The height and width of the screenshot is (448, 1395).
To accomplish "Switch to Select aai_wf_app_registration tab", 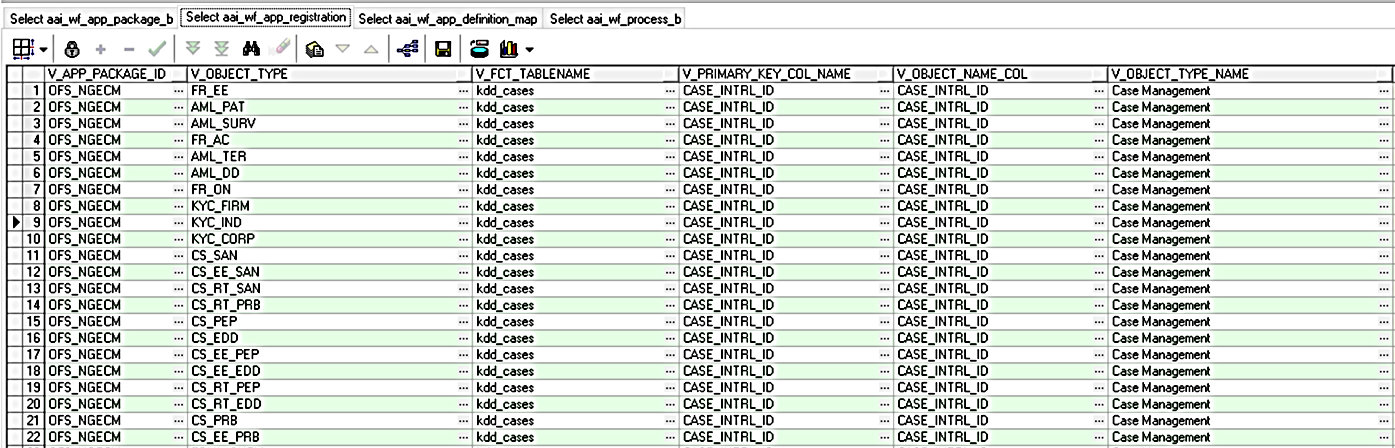I will pos(267,17).
